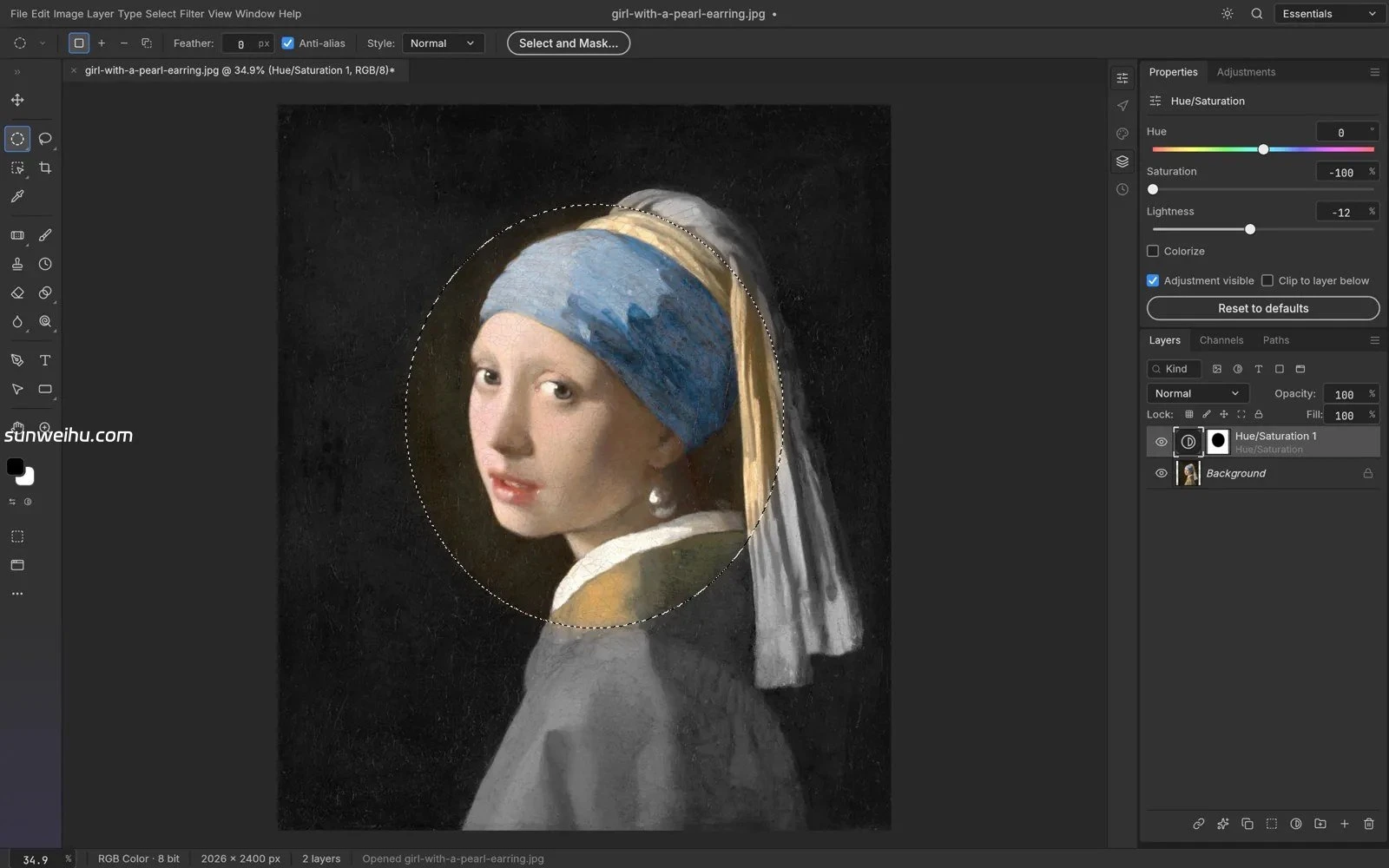Hide the Hue/Saturation 1 layer
Image resolution: width=1389 pixels, height=868 pixels.
[1161, 442]
